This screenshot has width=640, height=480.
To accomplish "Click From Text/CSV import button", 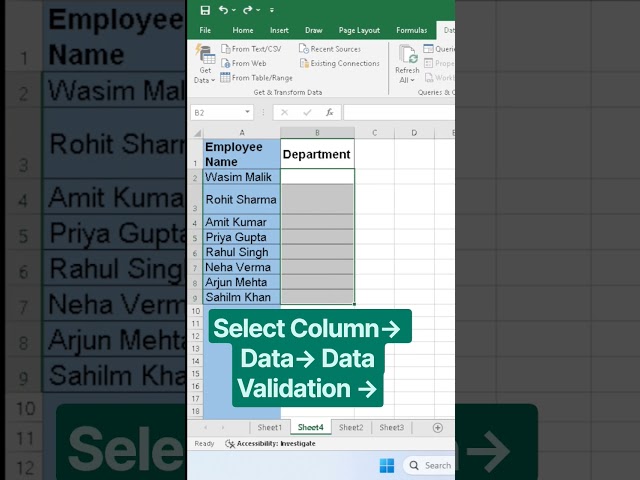I will coord(251,49).
